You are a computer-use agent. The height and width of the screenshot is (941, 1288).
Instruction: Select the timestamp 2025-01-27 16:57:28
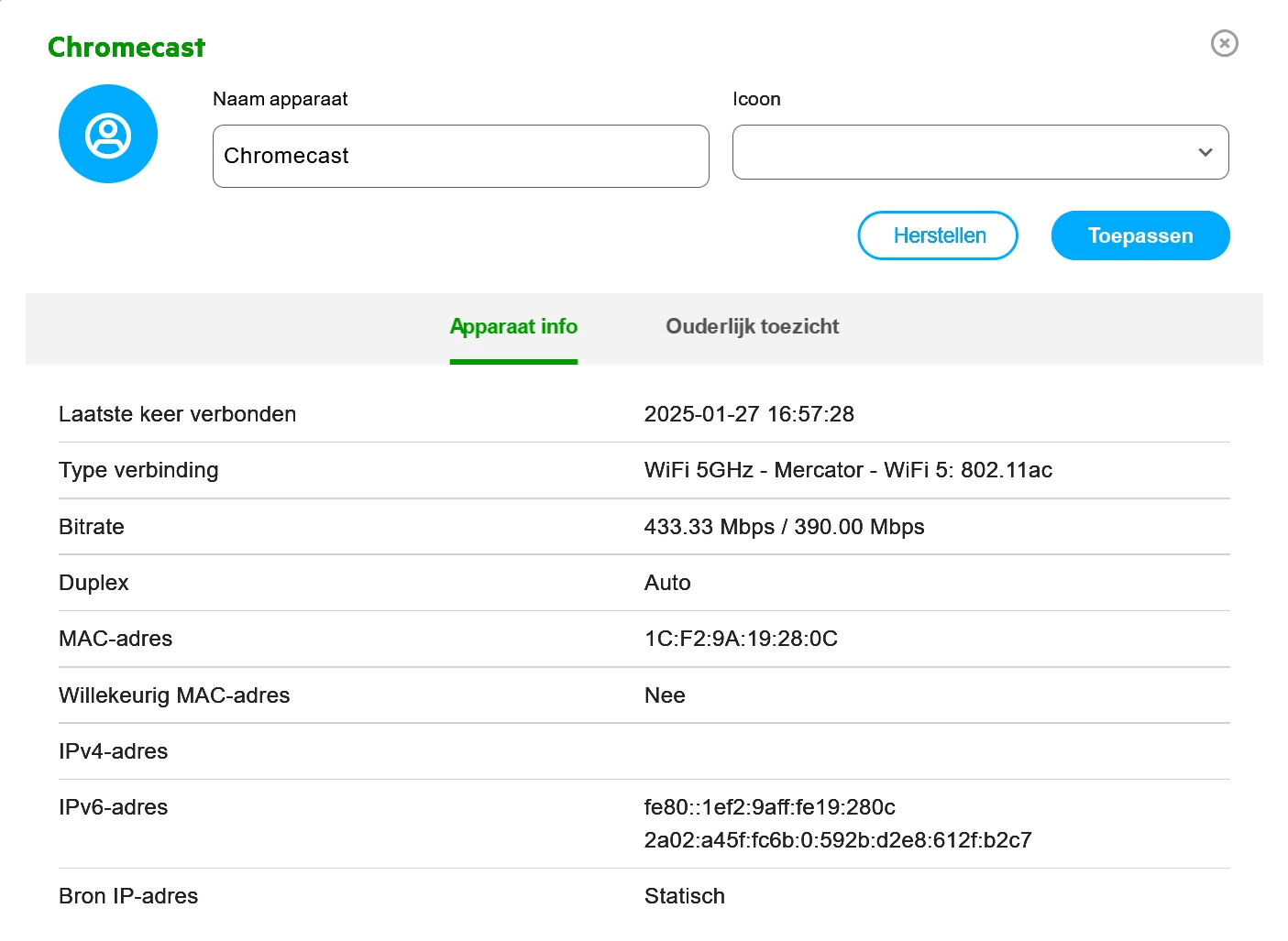pyautogui.click(x=749, y=414)
